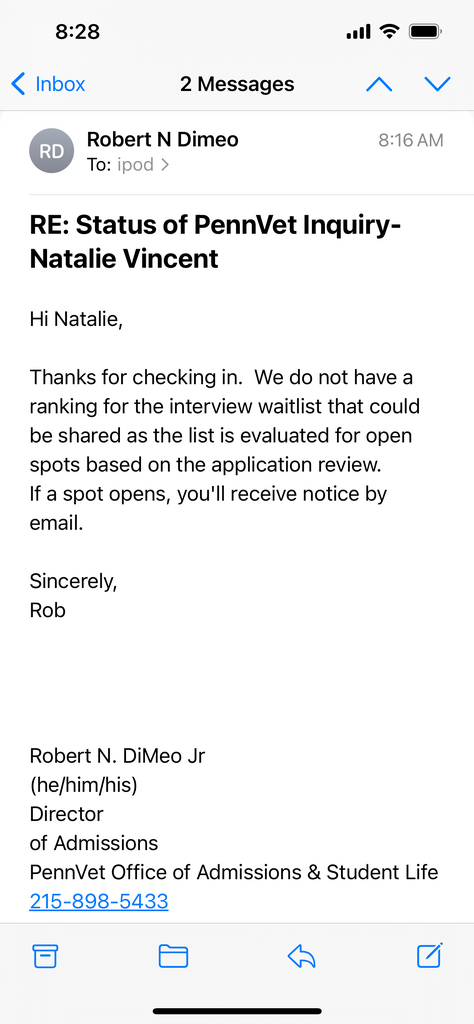Open the move-to-folder icon
Image resolution: width=474 pixels, height=1024 pixels.
(174, 957)
